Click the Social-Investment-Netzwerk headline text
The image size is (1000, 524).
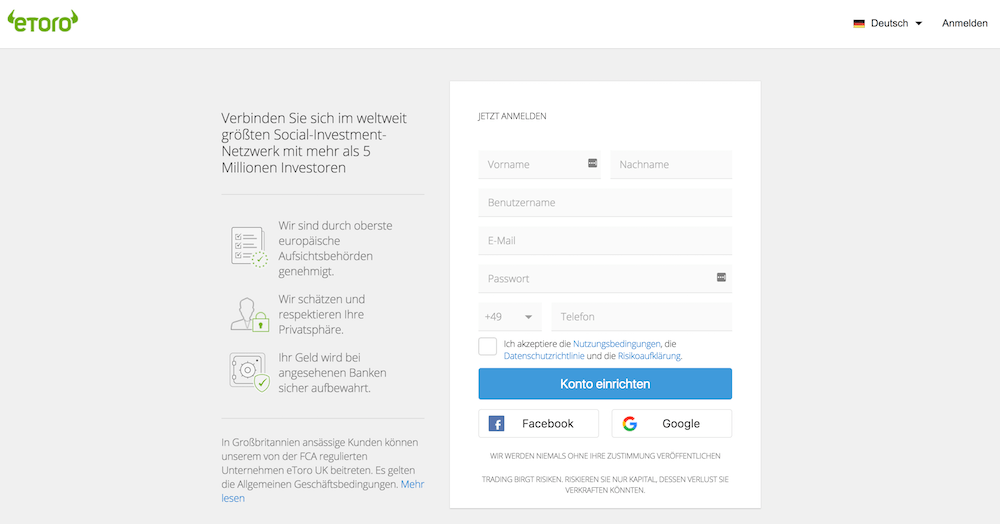314,143
